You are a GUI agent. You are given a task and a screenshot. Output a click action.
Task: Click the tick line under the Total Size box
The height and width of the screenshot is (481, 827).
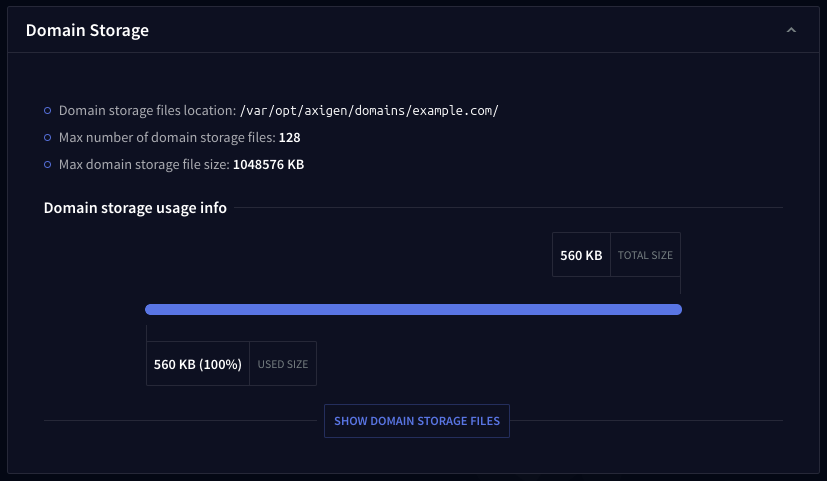[680, 285]
